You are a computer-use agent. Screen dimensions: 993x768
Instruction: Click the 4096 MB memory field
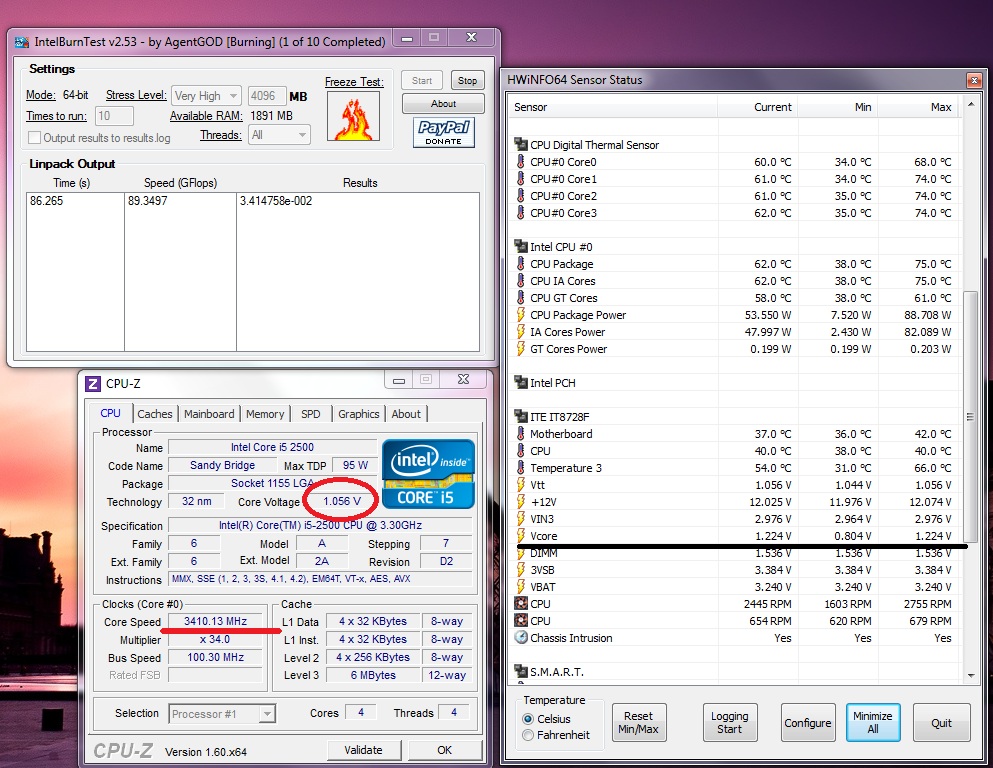[x=267, y=96]
